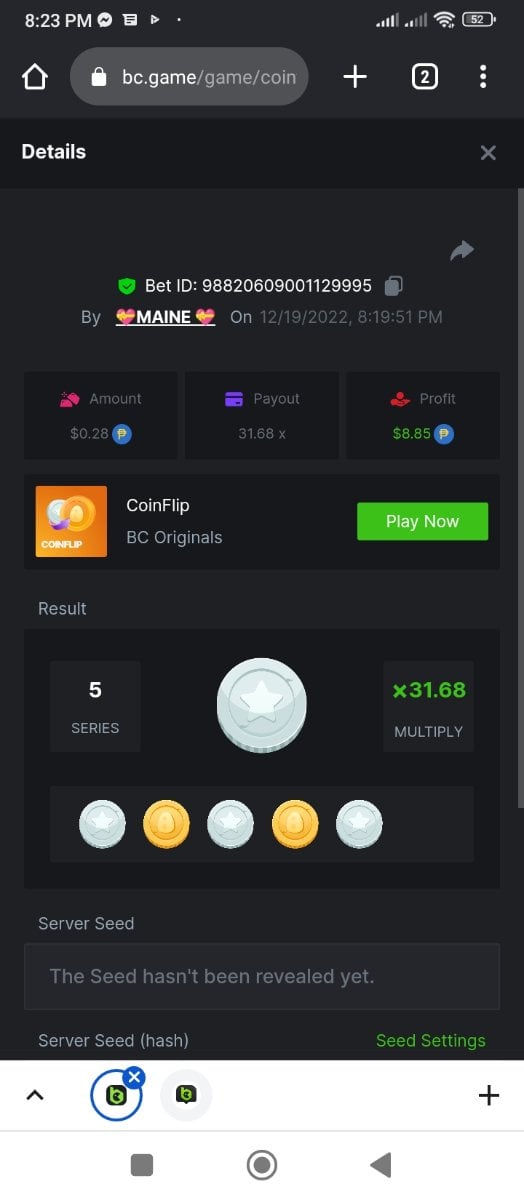Copy the Bet ID with copy icon
The image size is (524, 1200).
point(394,286)
